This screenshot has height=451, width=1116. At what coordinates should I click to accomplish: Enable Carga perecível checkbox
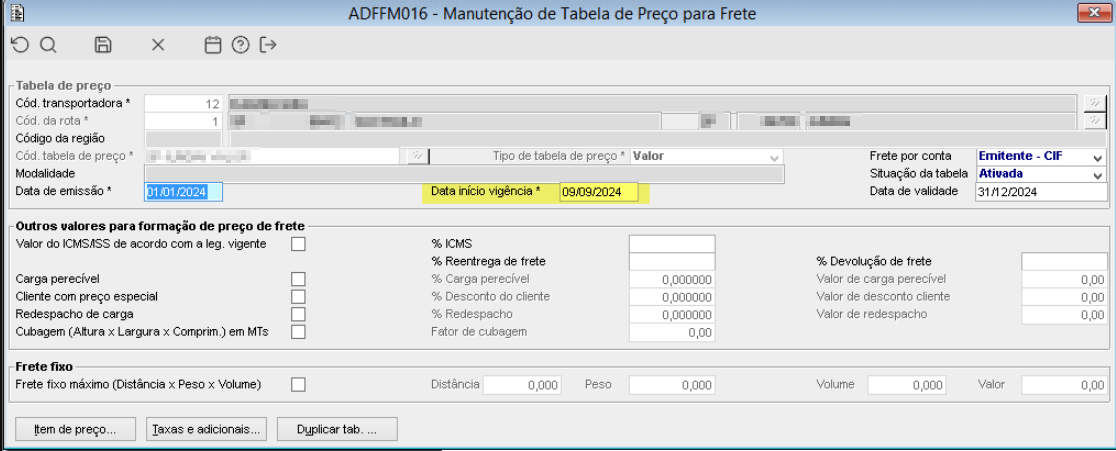click(298, 278)
